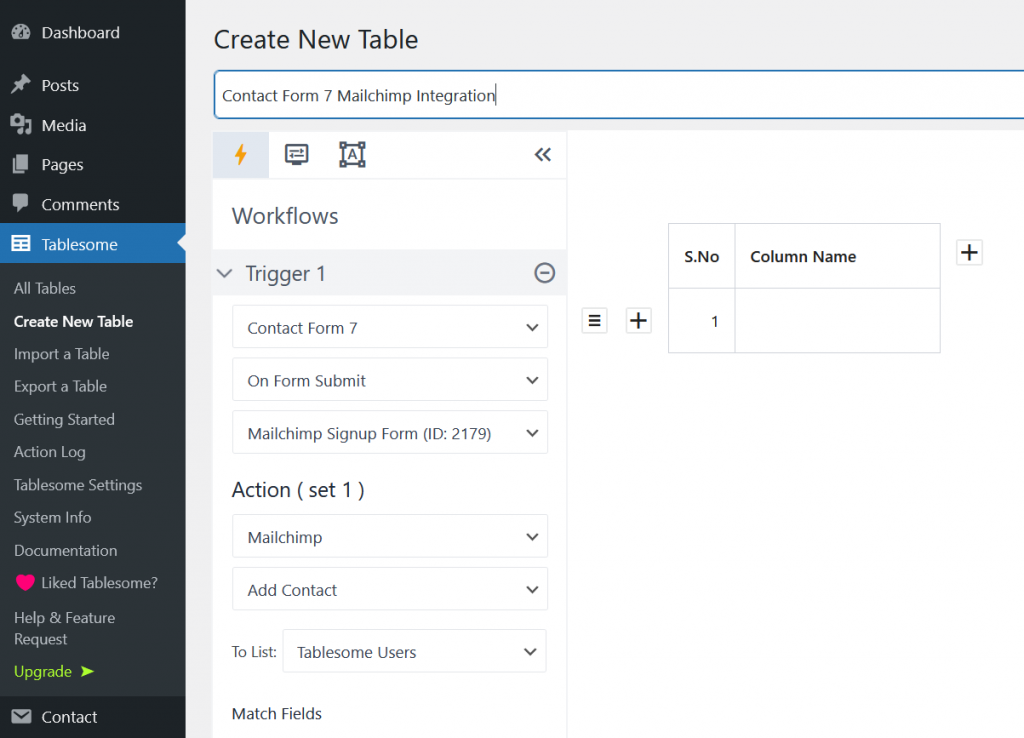Open Getting Started submenu link

point(64,419)
